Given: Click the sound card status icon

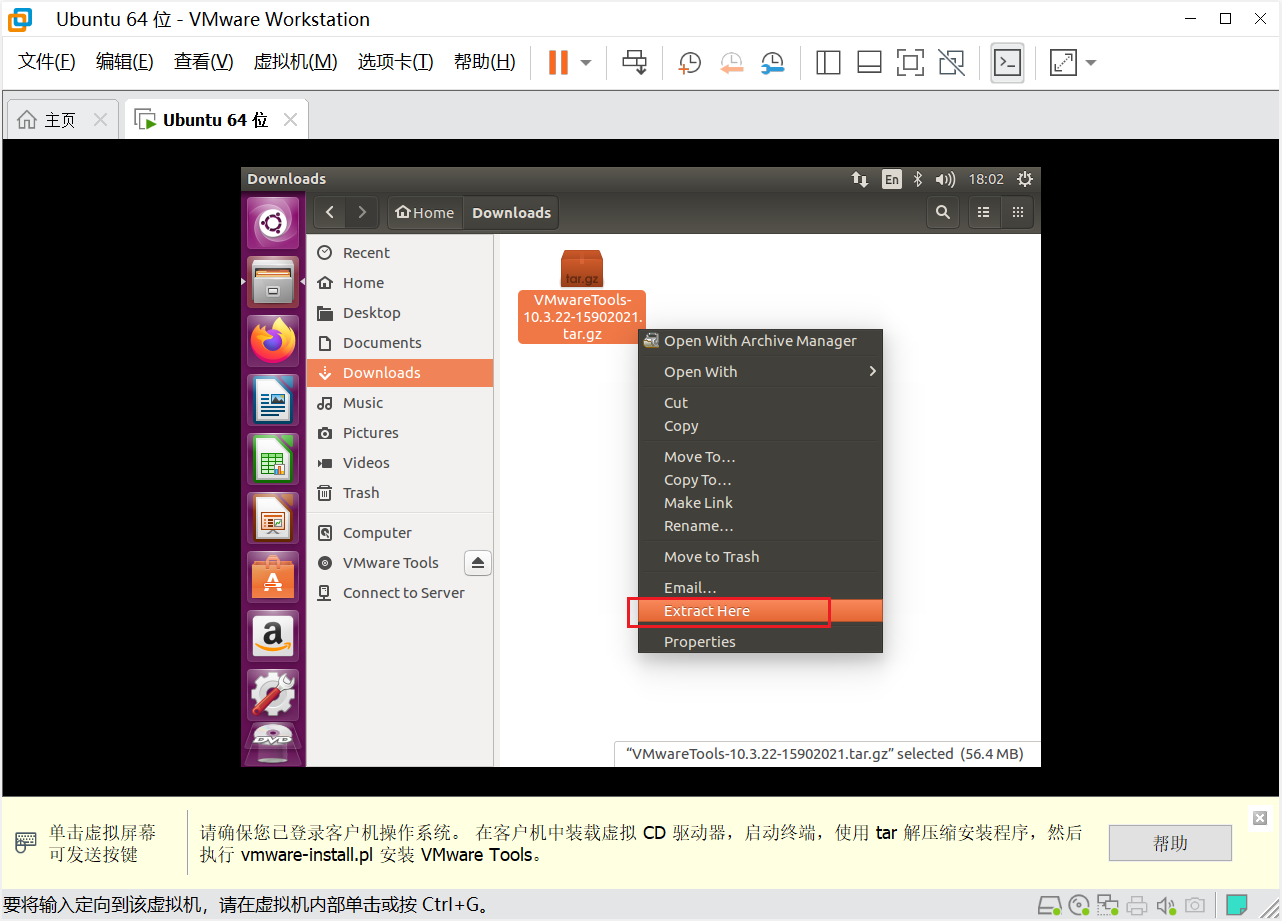Looking at the screenshot, I should (x=1166, y=907).
